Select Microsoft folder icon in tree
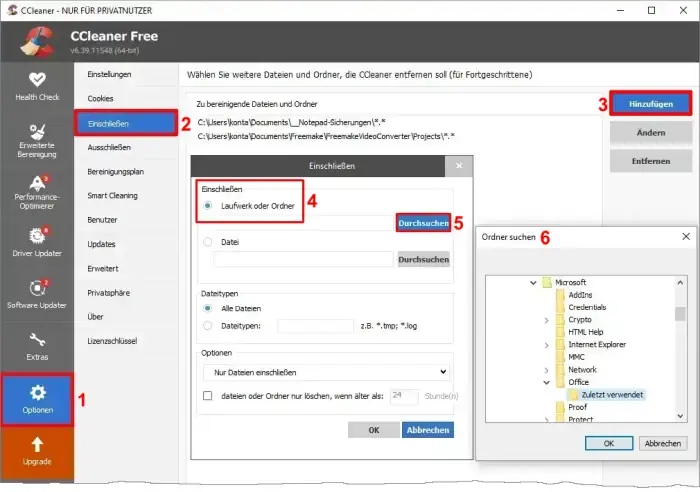Image resolution: width=700 pixels, height=492 pixels. [547, 282]
